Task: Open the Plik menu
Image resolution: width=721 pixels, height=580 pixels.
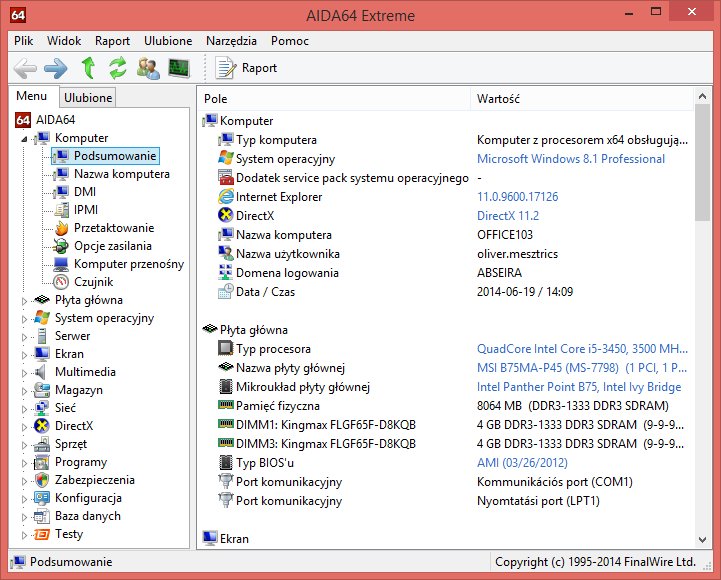Action: (x=23, y=41)
